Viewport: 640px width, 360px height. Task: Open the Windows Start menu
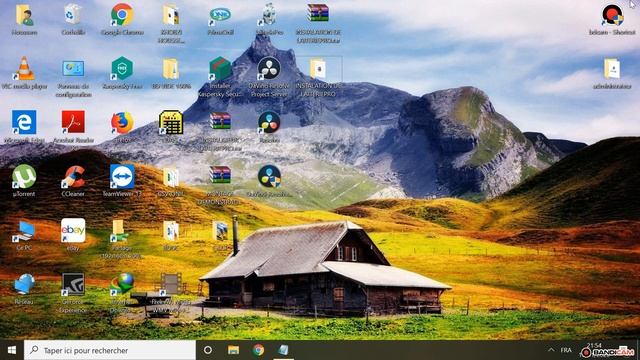(12, 350)
